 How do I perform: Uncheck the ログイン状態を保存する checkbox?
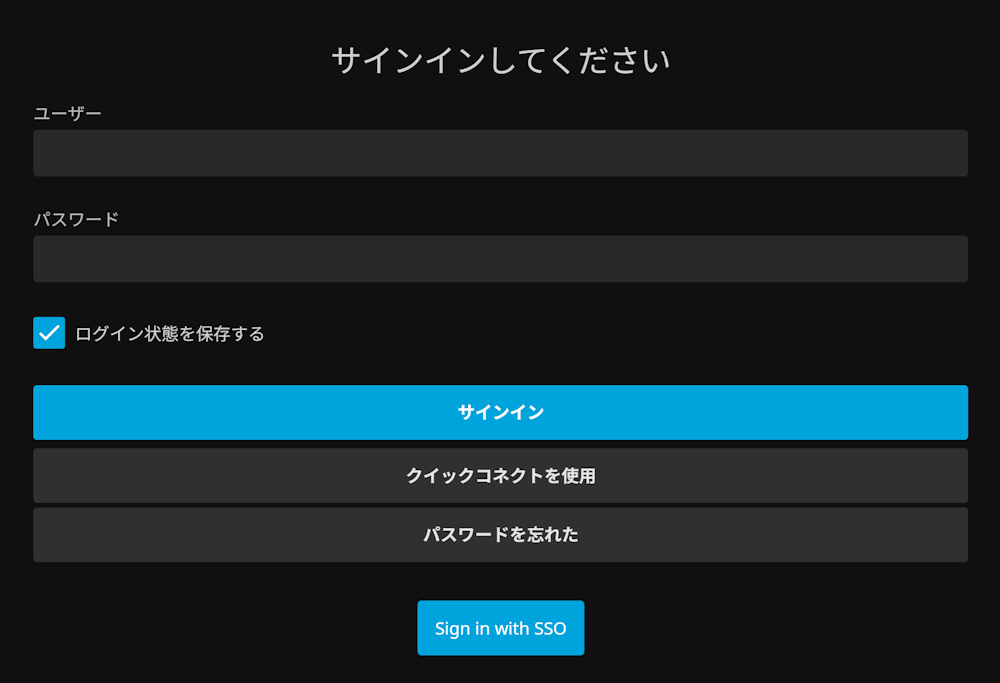tap(49, 333)
